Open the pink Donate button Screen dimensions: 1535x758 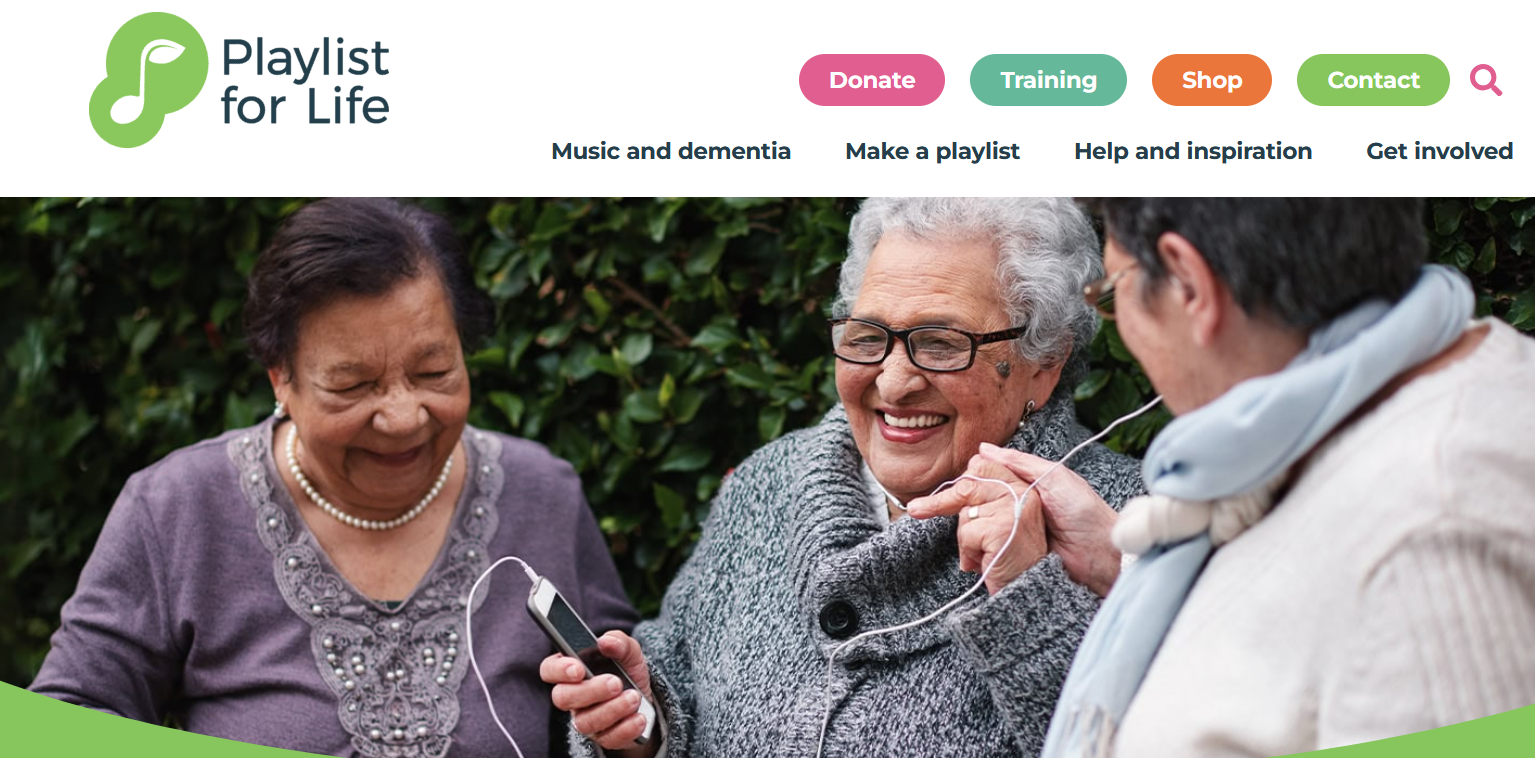tap(872, 80)
